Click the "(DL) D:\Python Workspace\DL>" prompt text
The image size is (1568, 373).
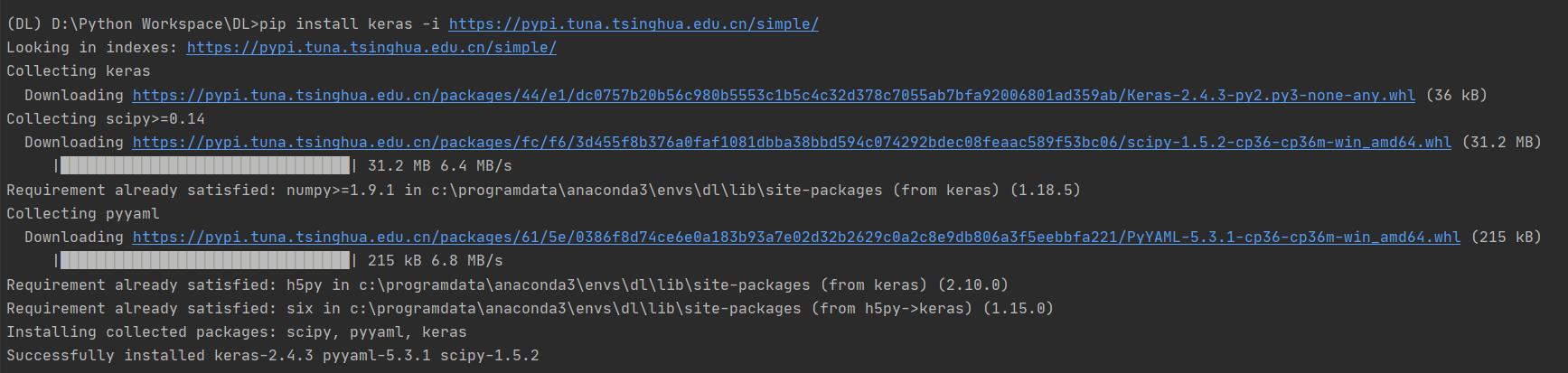[x=132, y=24]
